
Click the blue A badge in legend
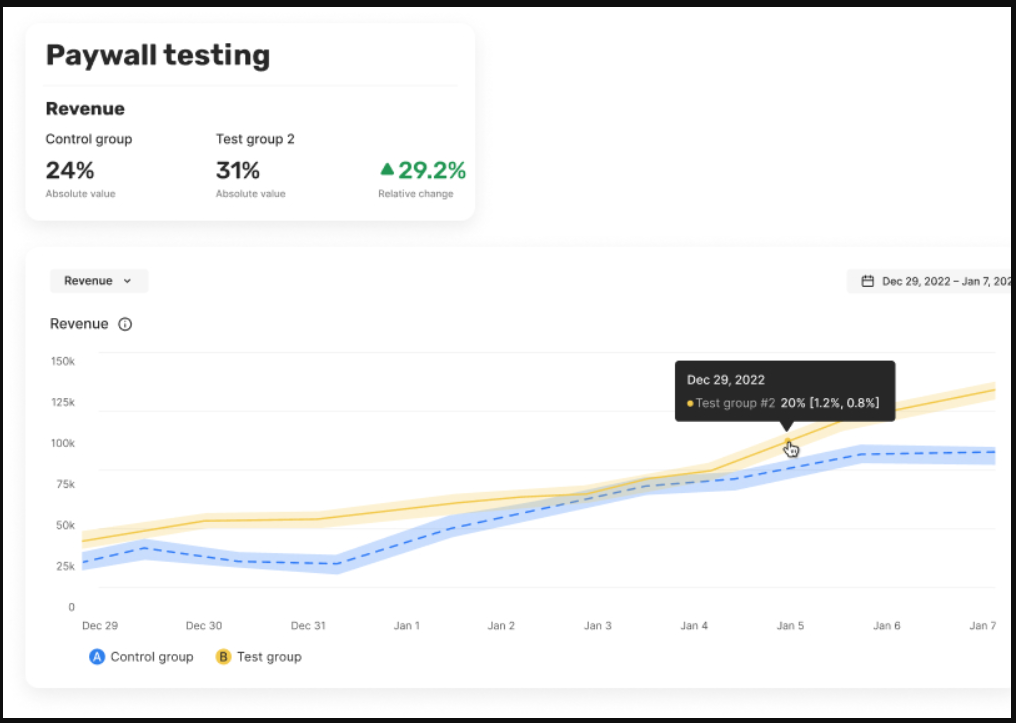point(97,657)
